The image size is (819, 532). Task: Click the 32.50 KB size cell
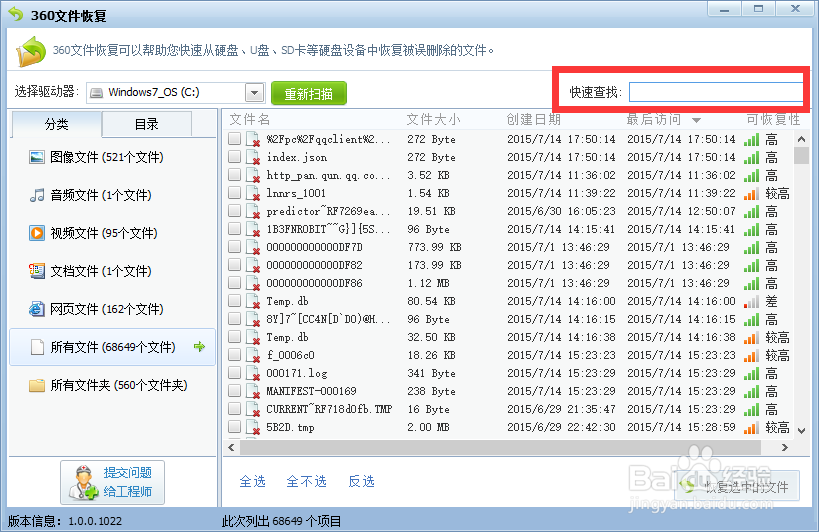pyautogui.click(x=431, y=337)
